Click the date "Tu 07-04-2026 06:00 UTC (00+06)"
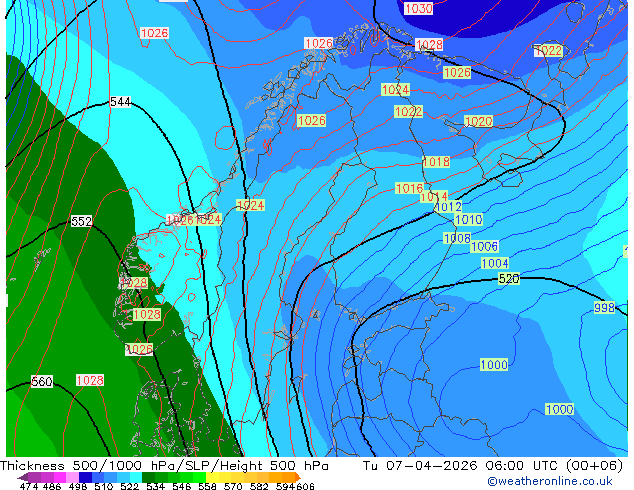Viewport: 634px width, 490px height. click(x=493, y=466)
